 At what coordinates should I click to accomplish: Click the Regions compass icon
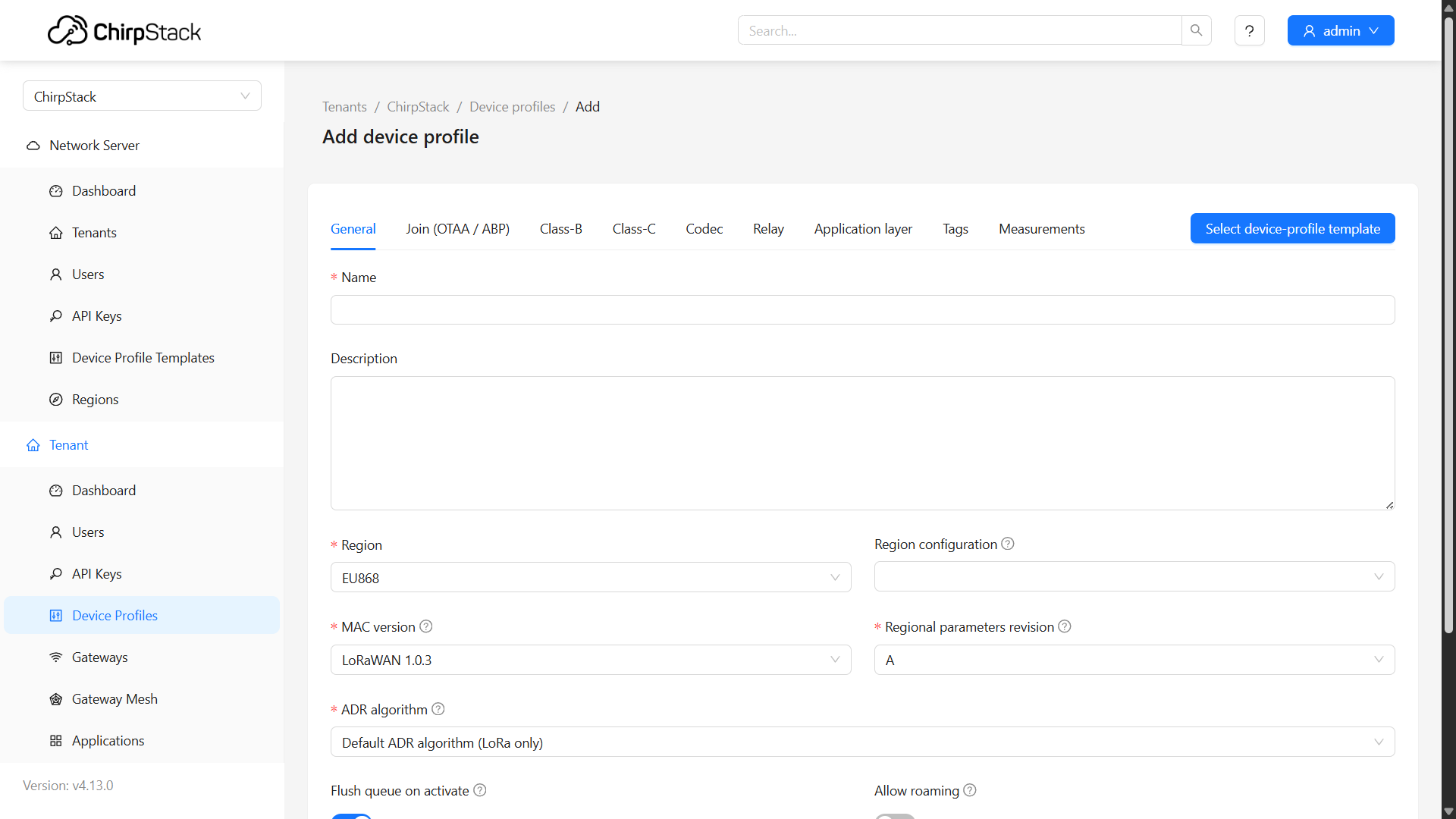(56, 400)
